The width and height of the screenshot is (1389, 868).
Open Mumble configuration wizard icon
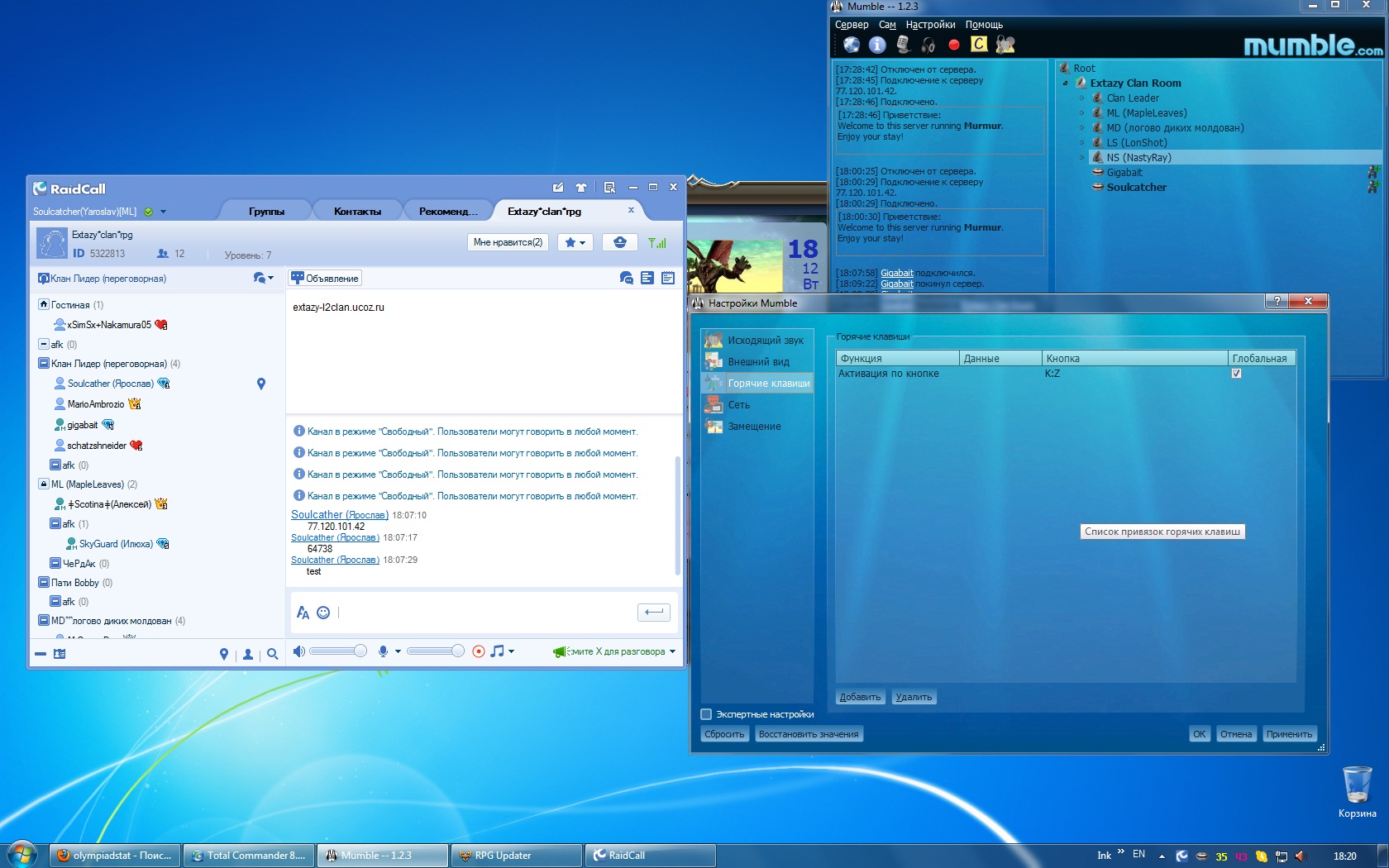[1005, 45]
